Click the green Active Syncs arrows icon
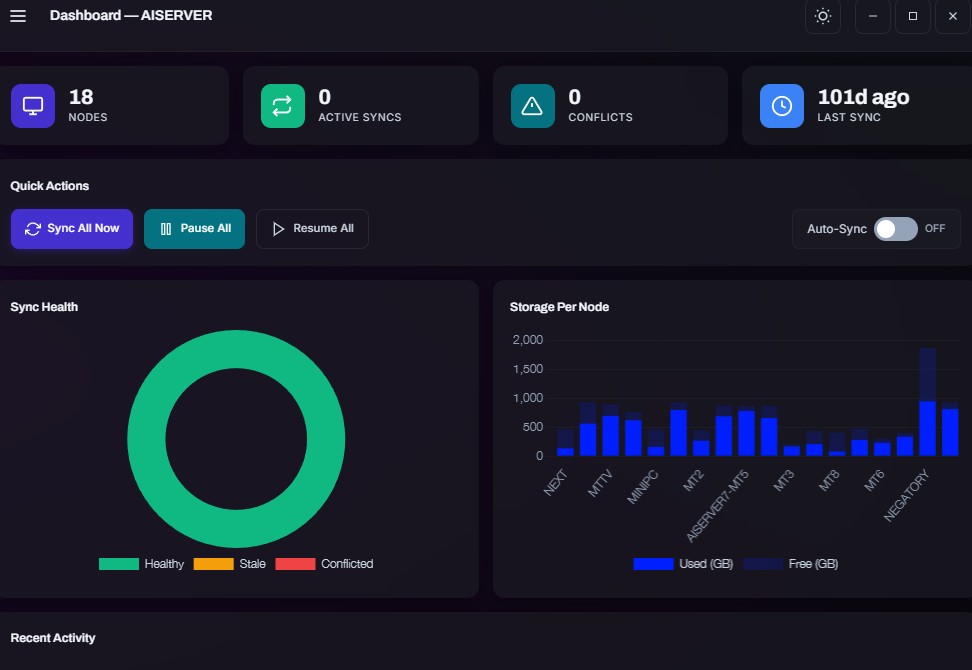Viewport: 972px width, 670px height. (x=283, y=106)
